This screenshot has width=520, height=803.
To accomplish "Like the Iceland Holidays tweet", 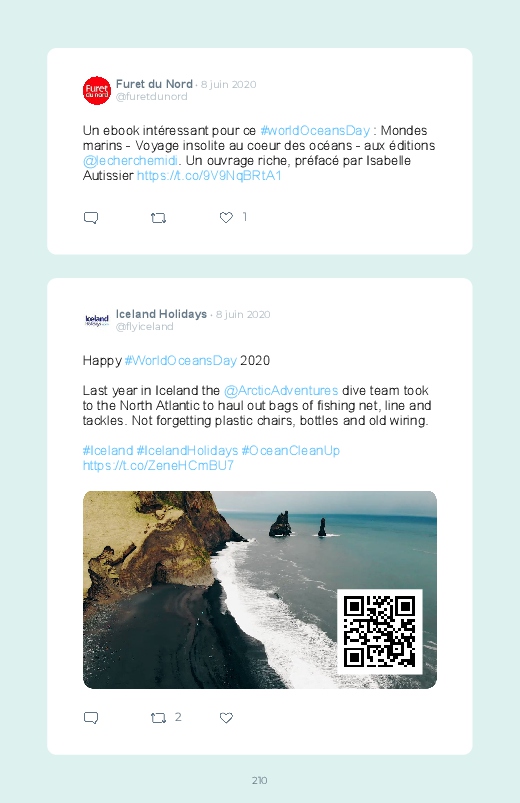I will coord(226,718).
